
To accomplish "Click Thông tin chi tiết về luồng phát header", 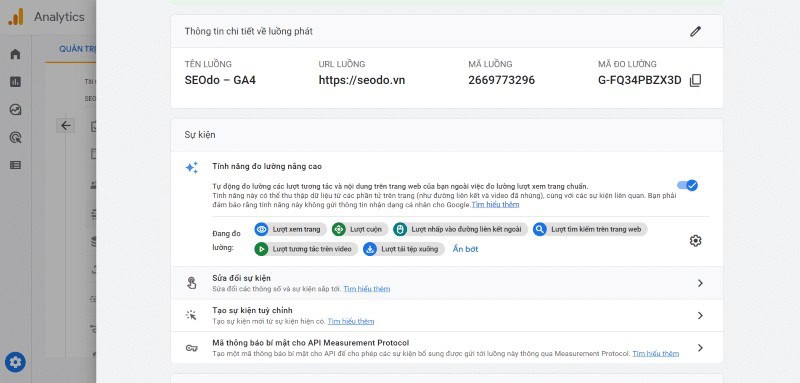I will pyautogui.click(x=248, y=32).
